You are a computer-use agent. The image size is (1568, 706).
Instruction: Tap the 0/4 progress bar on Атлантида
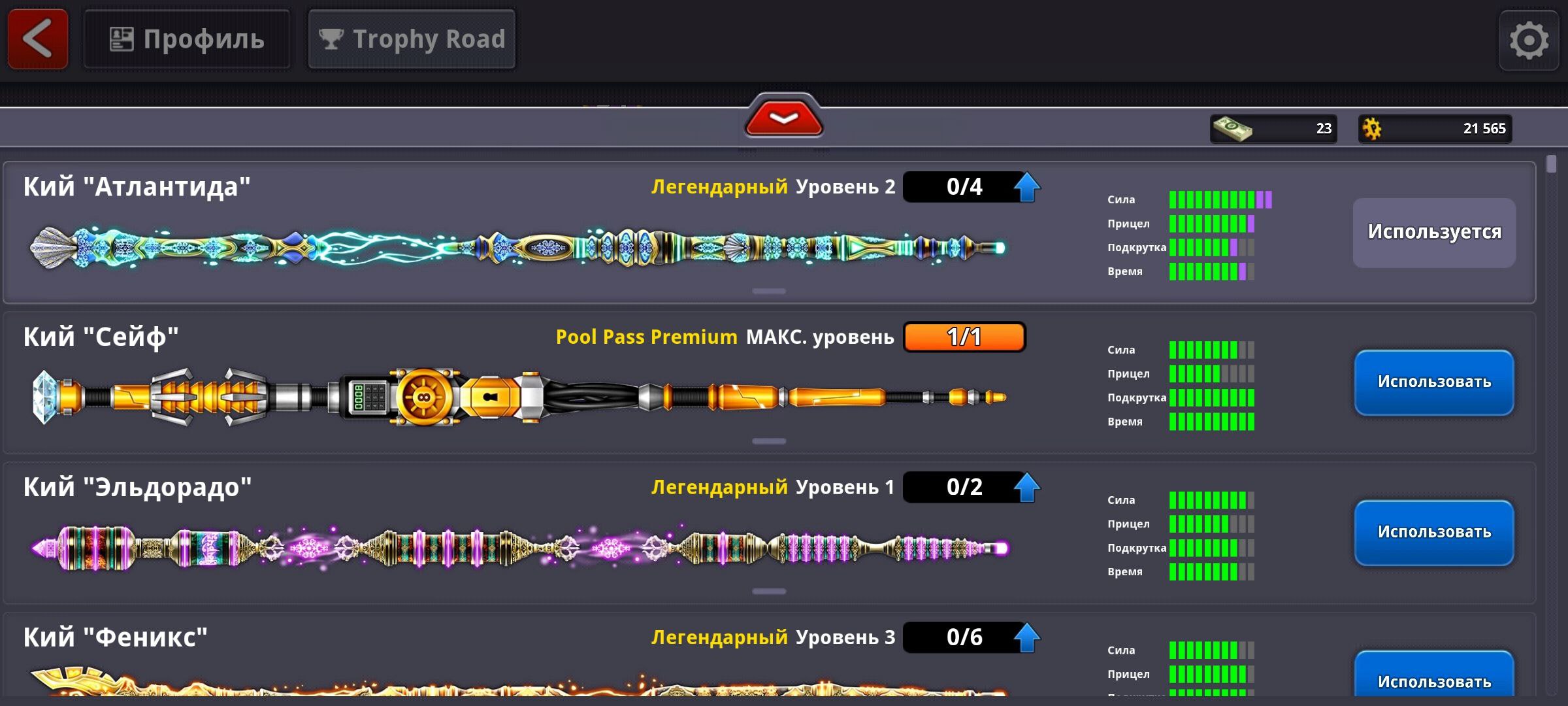[964, 187]
